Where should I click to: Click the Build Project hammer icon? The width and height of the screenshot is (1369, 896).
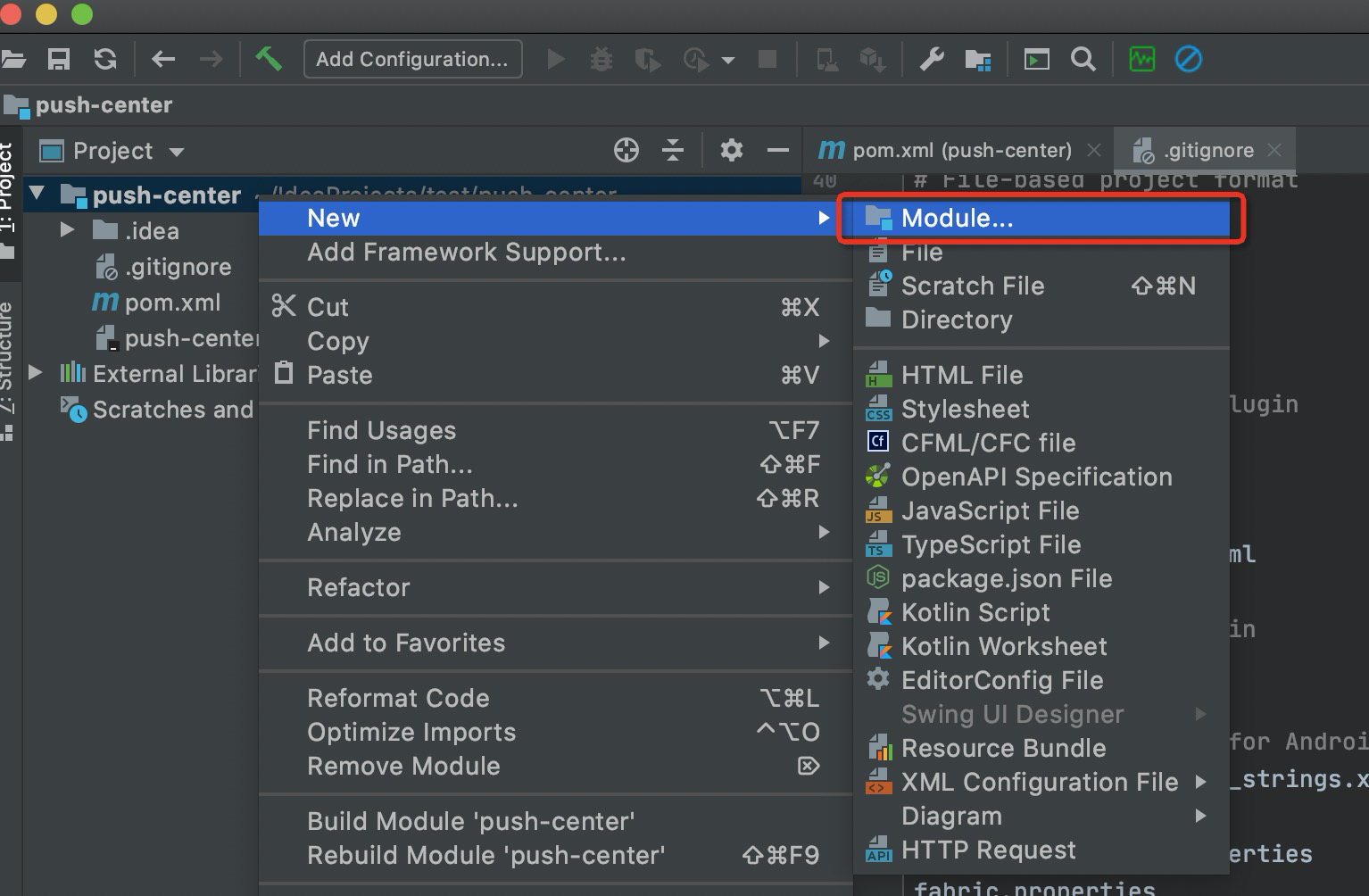coord(268,59)
